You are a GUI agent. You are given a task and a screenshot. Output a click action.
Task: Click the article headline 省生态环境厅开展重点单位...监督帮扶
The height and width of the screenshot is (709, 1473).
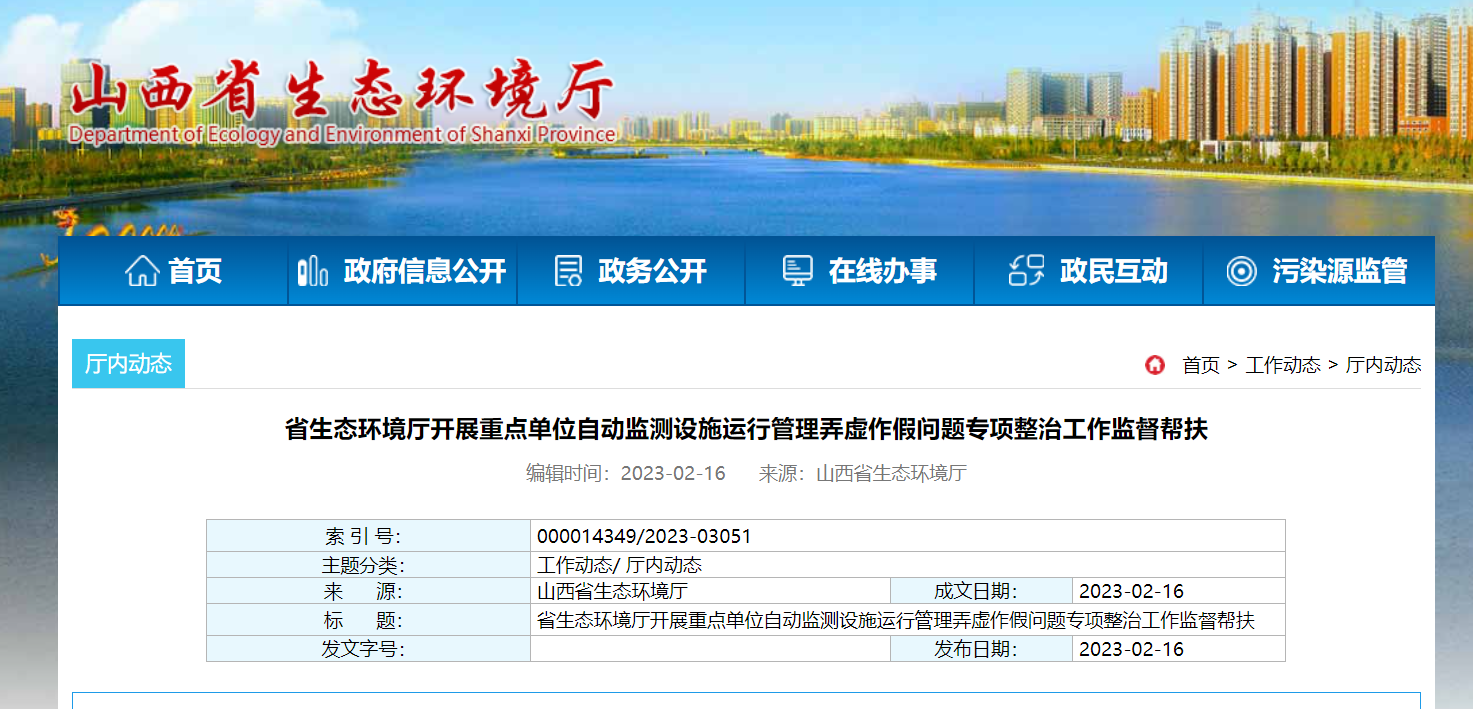[746, 430]
